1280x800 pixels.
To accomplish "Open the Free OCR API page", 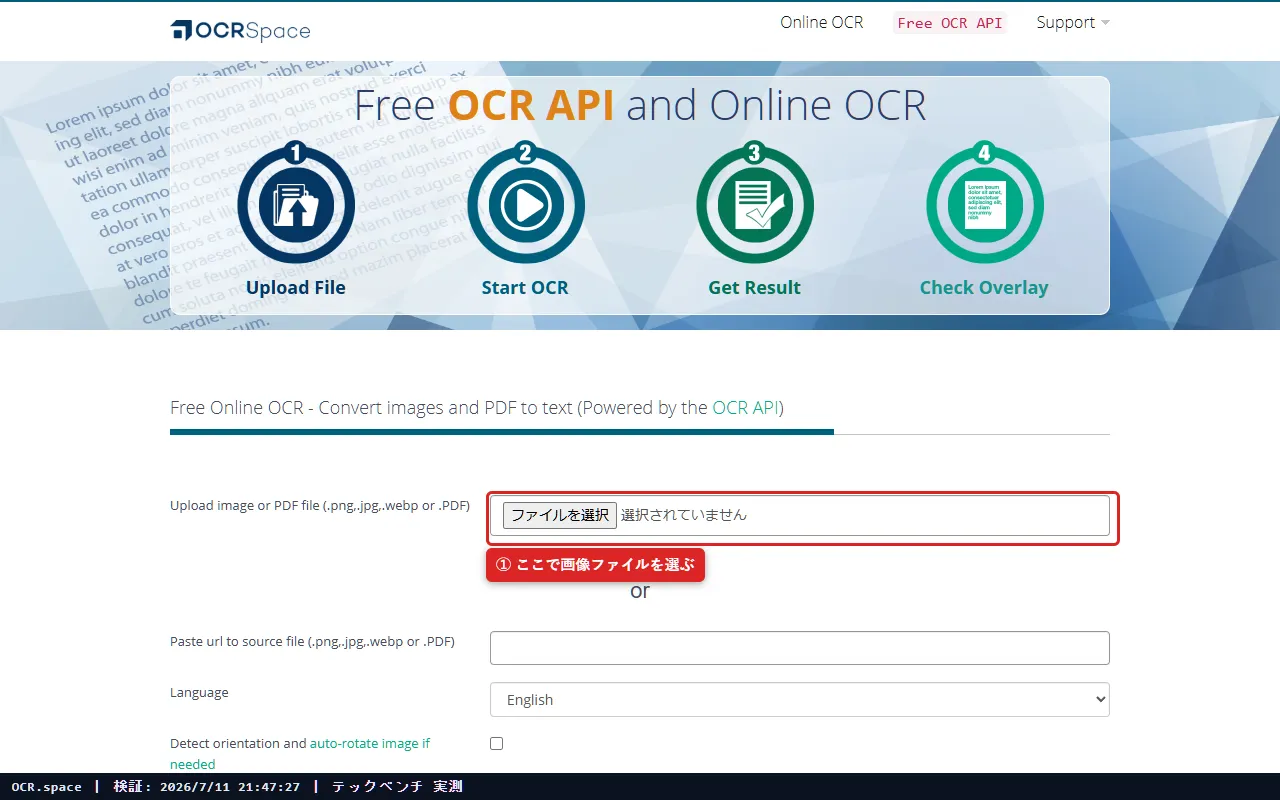I will click(x=949, y=23).
